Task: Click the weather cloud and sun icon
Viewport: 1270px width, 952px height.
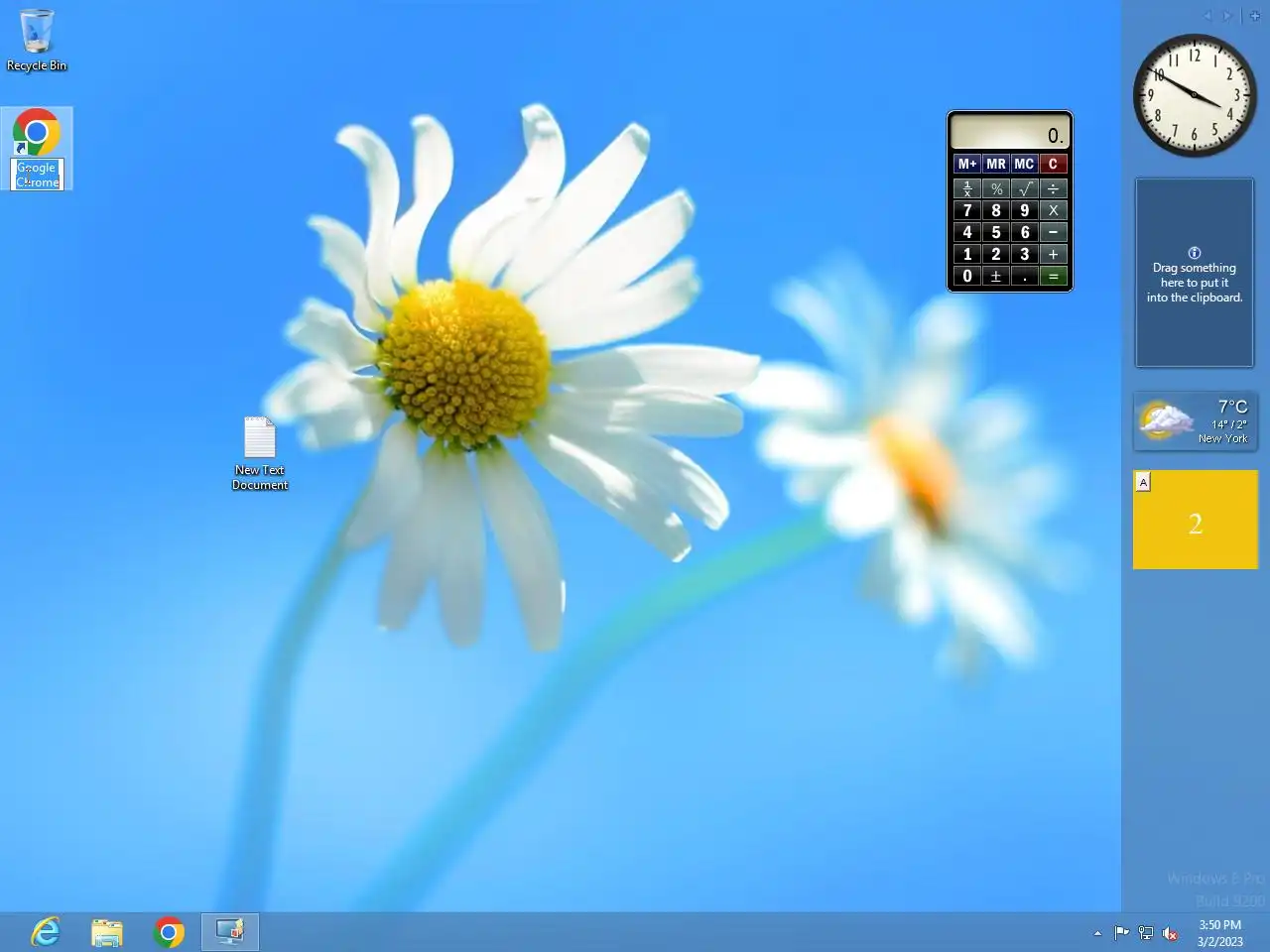Action: click(1165, 420)
